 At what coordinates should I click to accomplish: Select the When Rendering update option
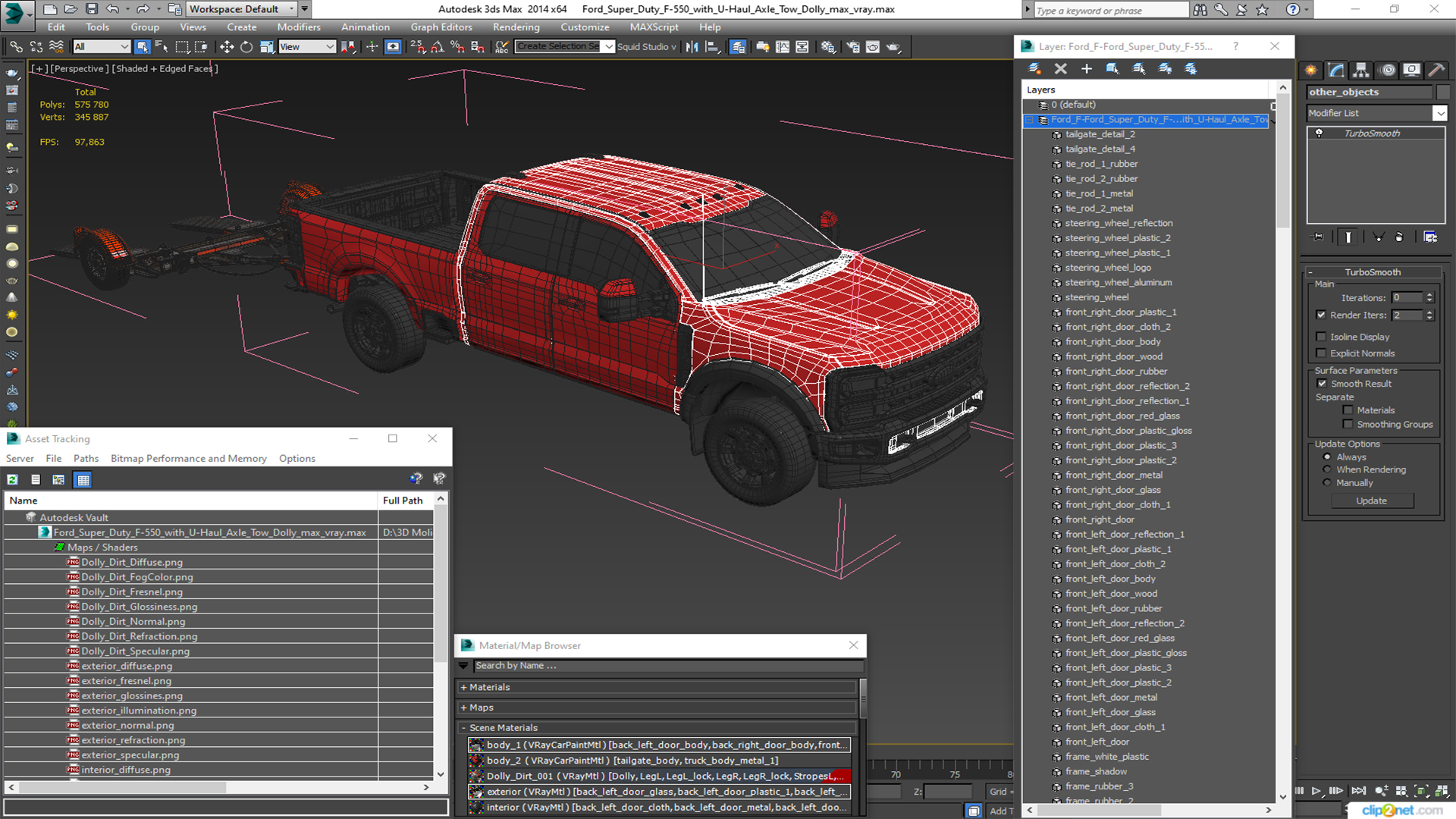pyautogui.click(x=1327, y=470)
